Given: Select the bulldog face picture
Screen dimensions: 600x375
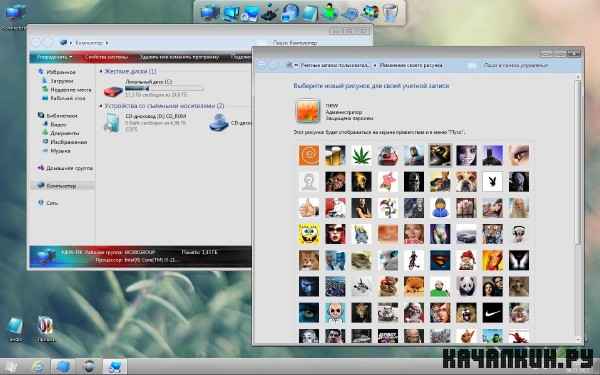Looking at the screenshot, I should pyautogui.click(x=466, y=181).
